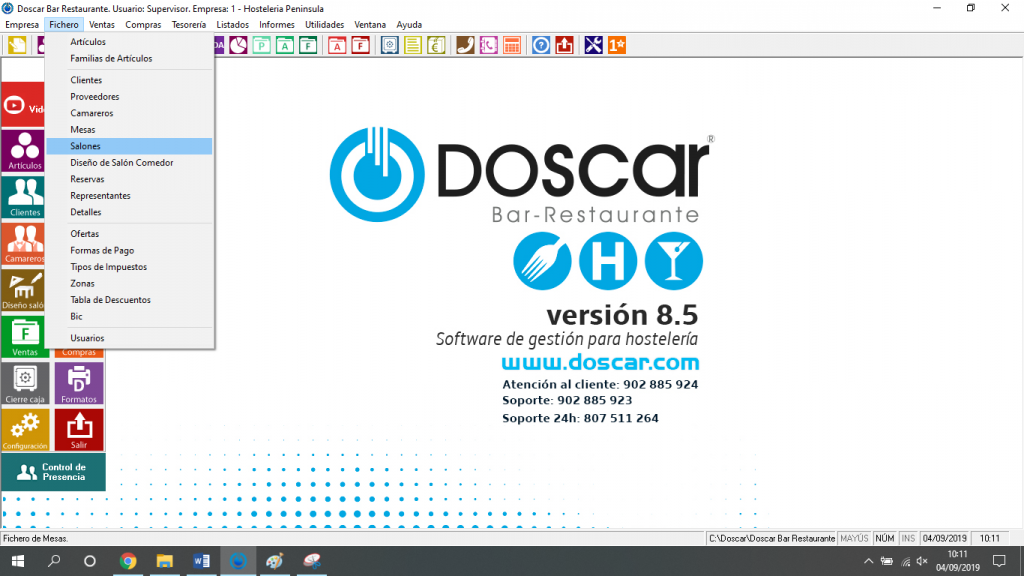Open the Control de Presencia button
Screen dimensions: 1024x576
(53, 472)
